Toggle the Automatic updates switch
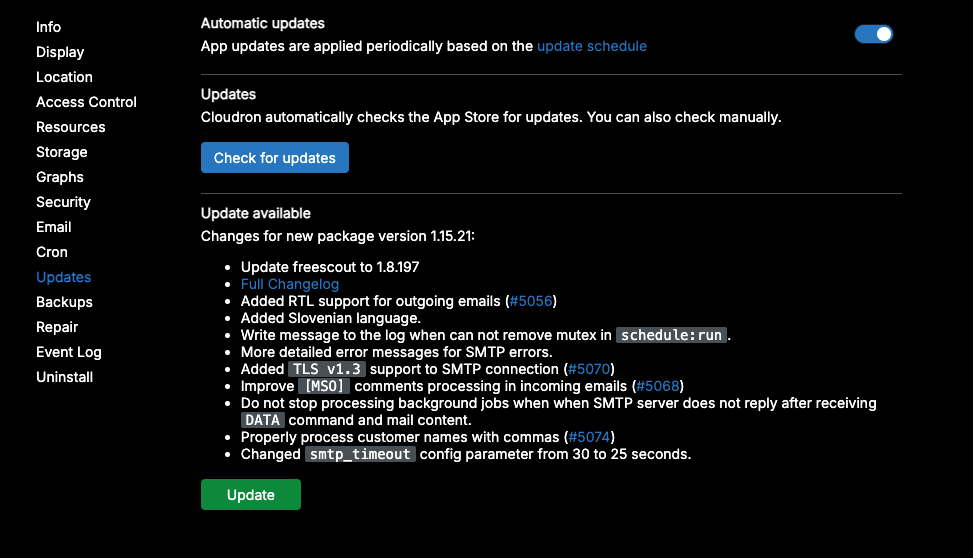973x558 pixels. click(x=873, y=34)
